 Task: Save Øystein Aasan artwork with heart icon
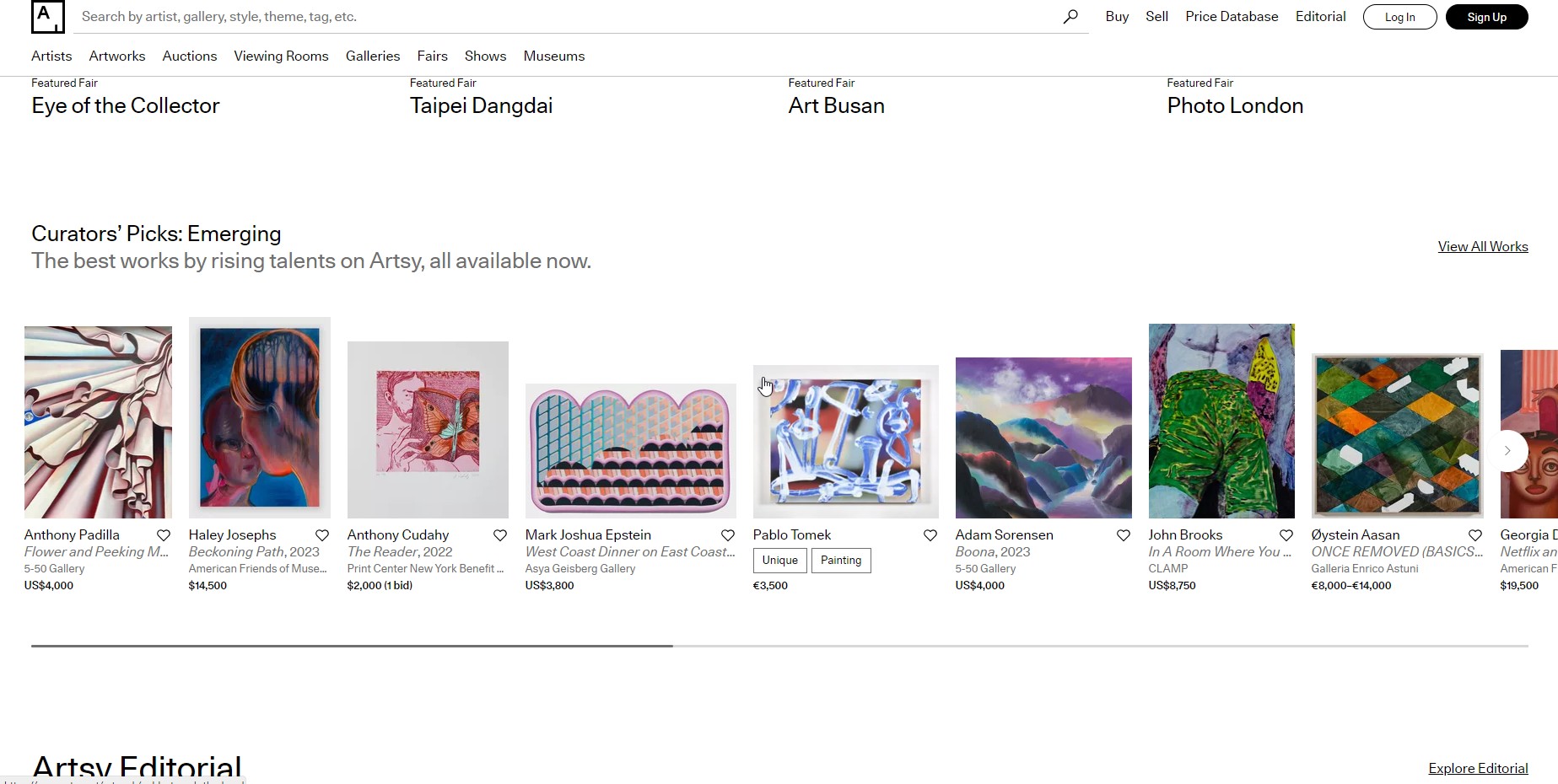1475,535
